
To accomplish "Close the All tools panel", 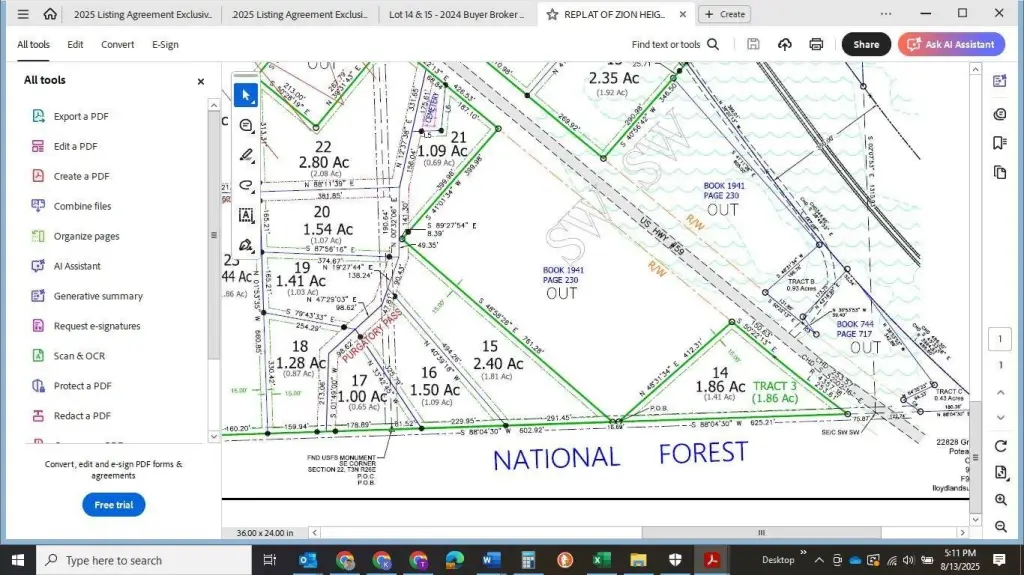I will pos(200,81).
